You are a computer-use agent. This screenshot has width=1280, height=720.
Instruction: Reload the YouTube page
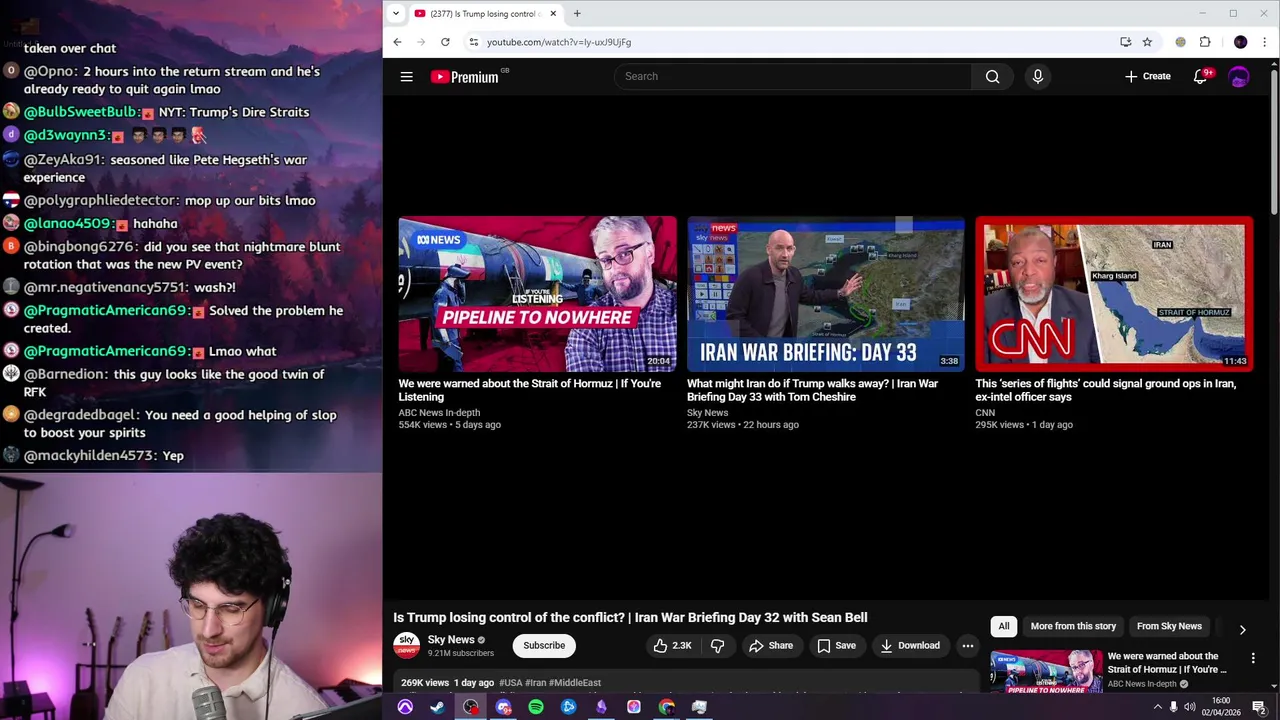tap(445, 42)
